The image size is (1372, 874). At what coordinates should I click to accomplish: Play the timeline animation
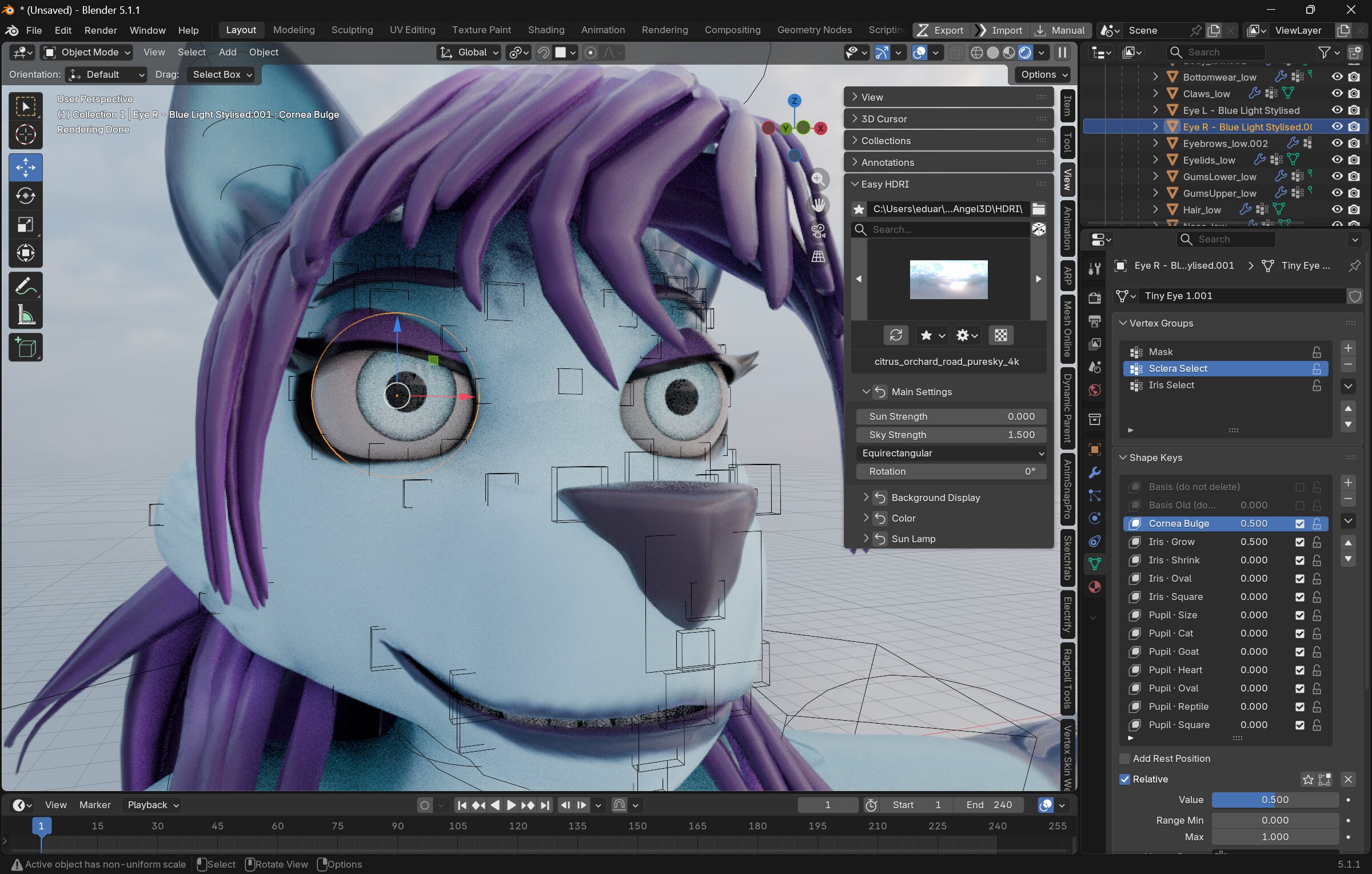511,805
